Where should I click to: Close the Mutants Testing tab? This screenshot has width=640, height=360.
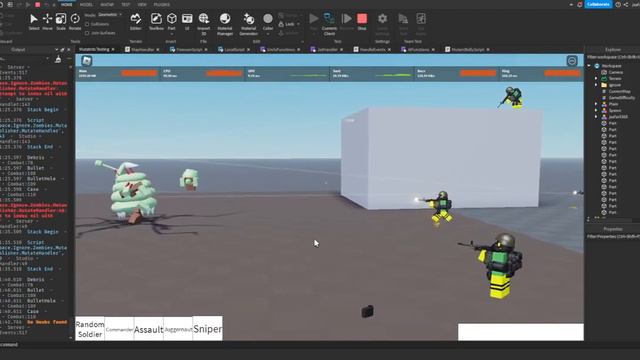[113, 50]
